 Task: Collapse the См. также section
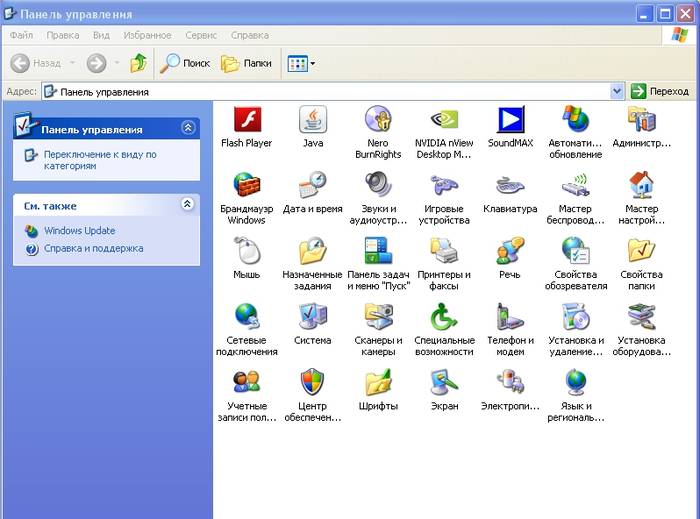[x=188, y=204]
